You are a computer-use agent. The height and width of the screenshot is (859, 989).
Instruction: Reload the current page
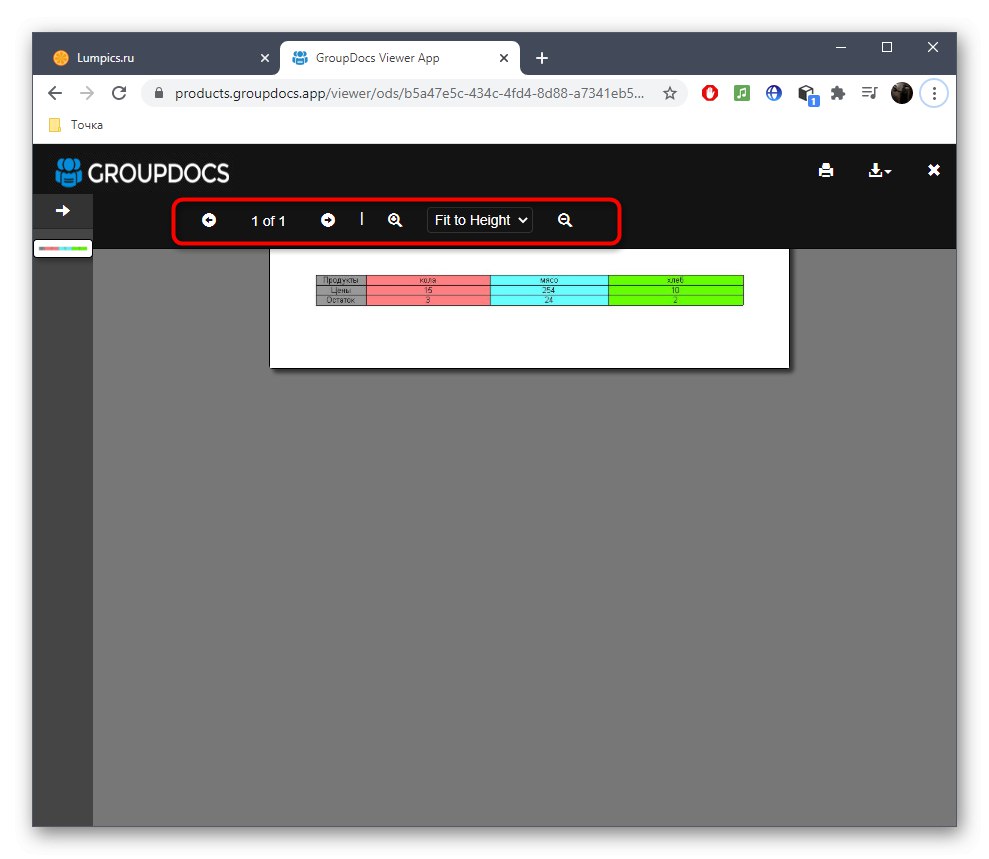click(119, 93)
